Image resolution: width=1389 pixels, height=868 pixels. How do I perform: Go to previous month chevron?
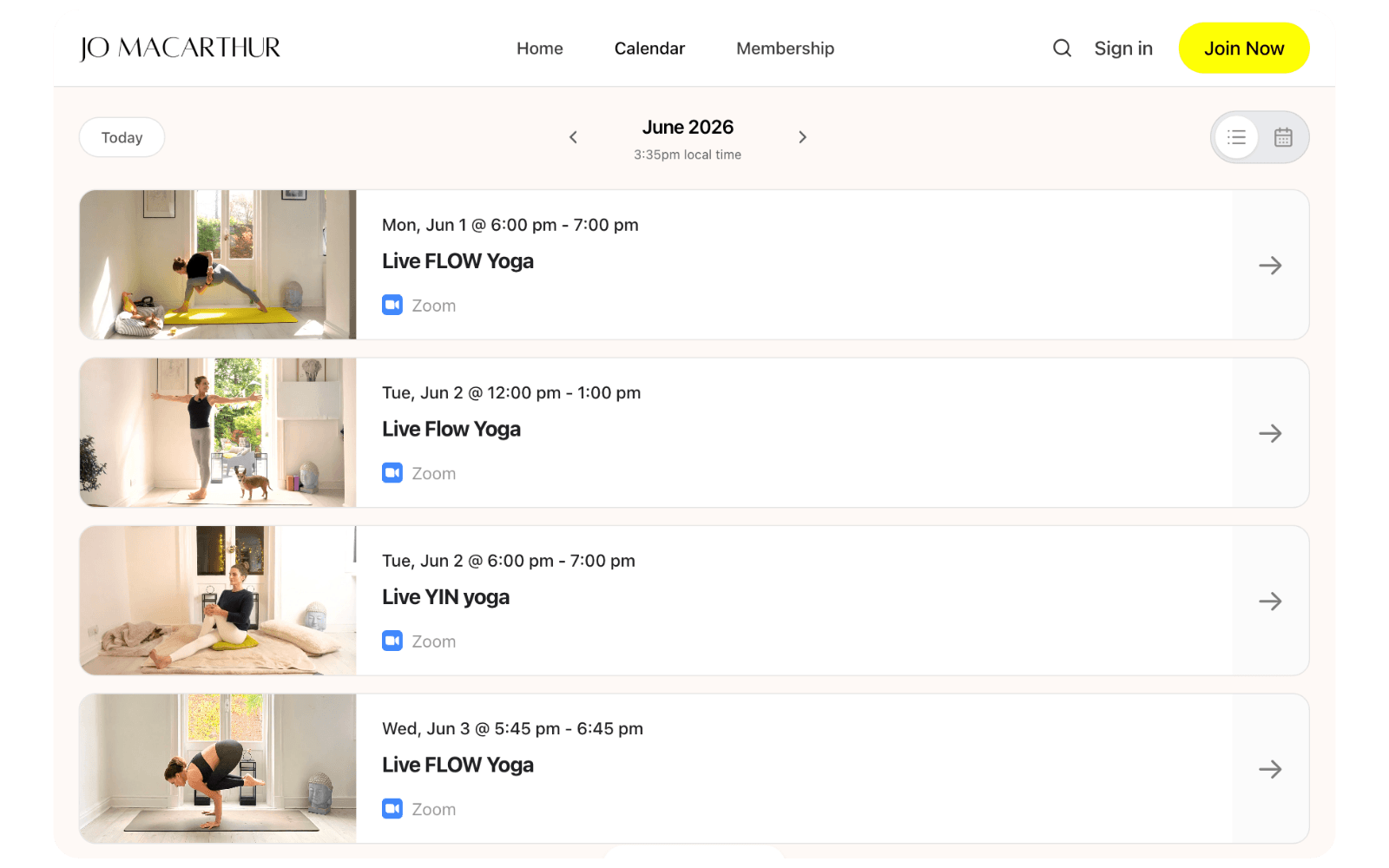[x=573, y=137]
